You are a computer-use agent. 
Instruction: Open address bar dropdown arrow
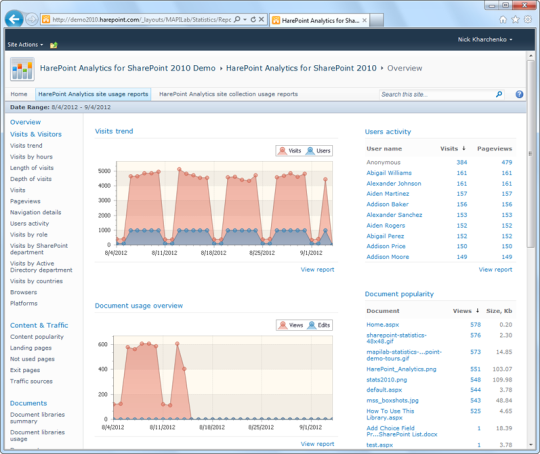(245, 20)
